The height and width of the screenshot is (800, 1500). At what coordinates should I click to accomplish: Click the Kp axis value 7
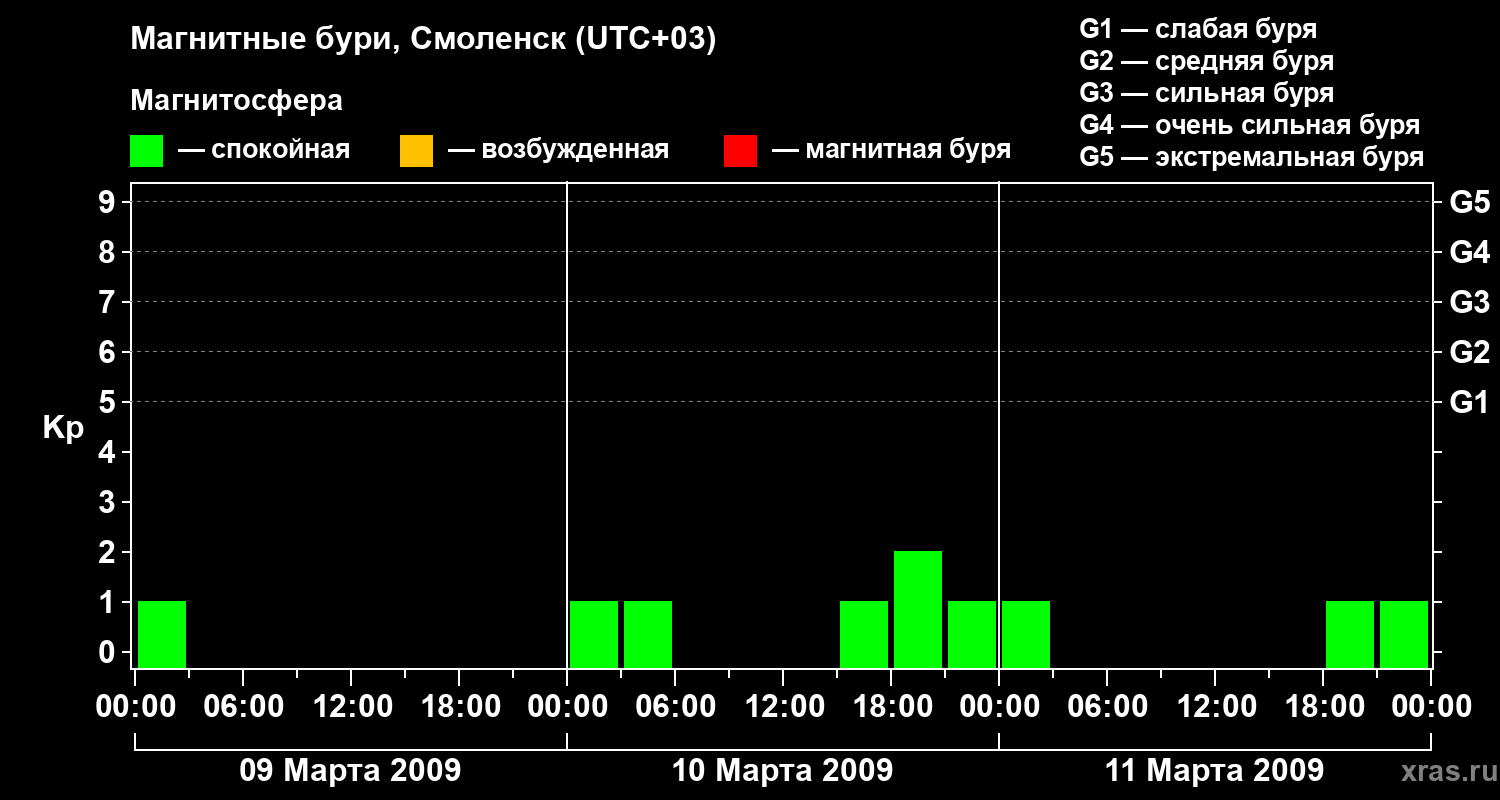tap(109, 302)
